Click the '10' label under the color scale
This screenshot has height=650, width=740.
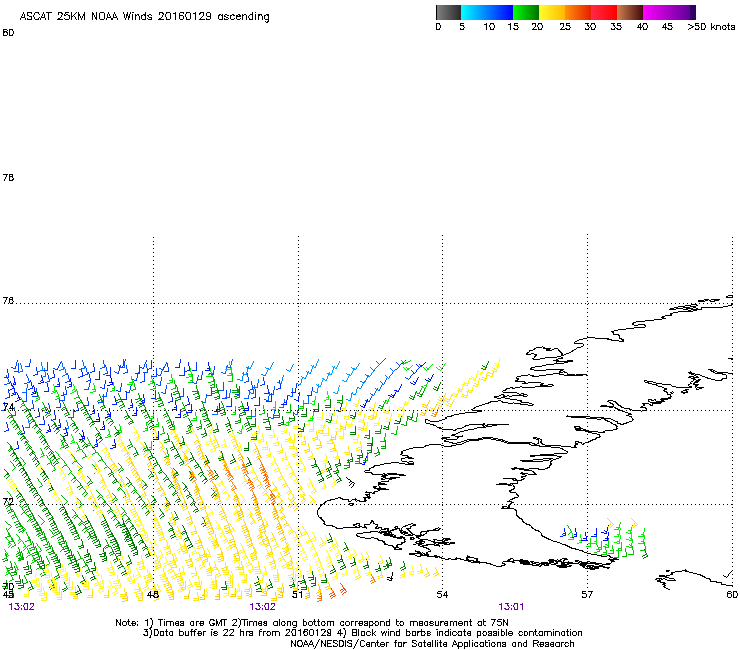click(x=489, y=27)
